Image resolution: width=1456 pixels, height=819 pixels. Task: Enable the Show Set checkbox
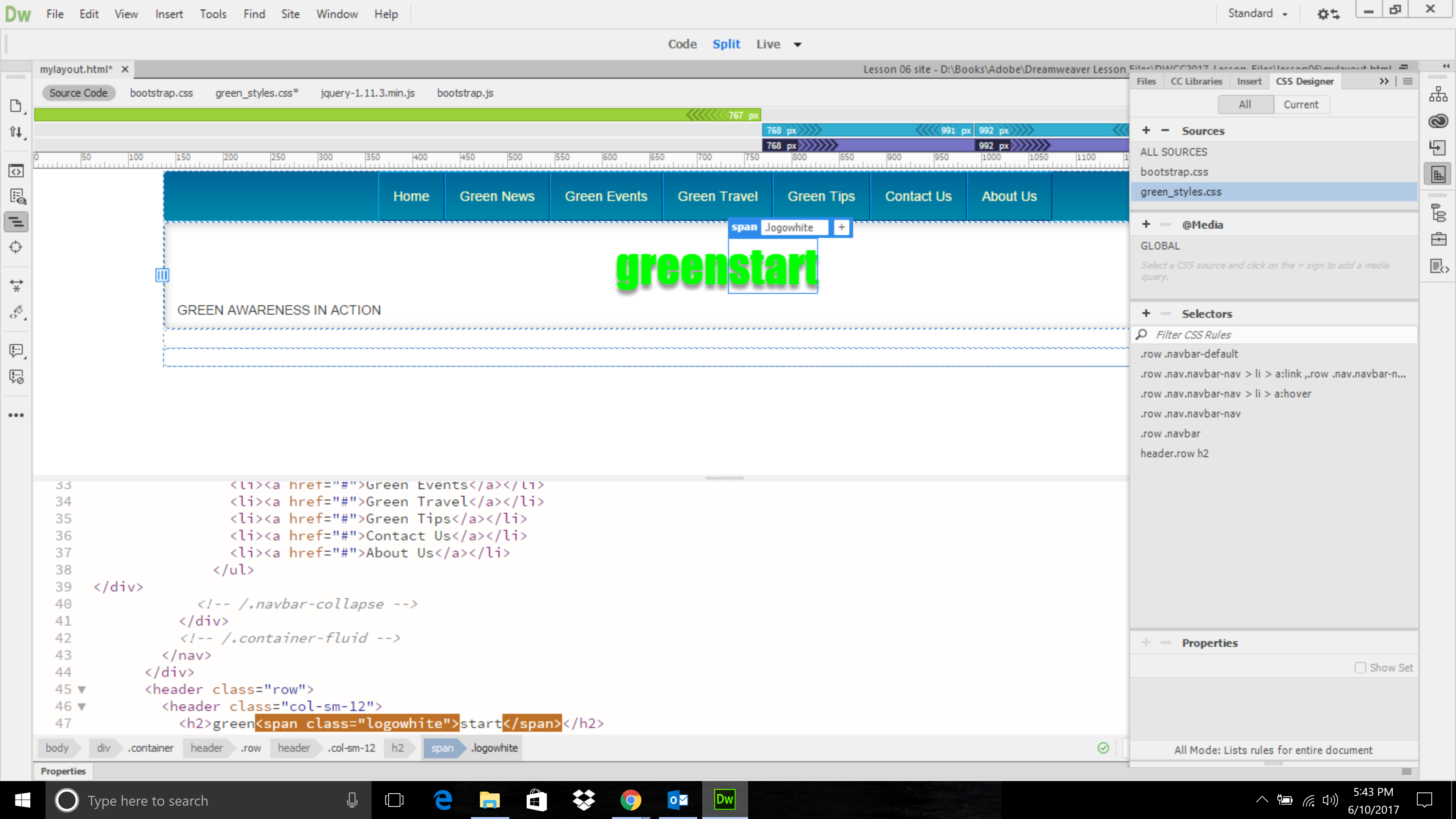tap(1360, 667)
